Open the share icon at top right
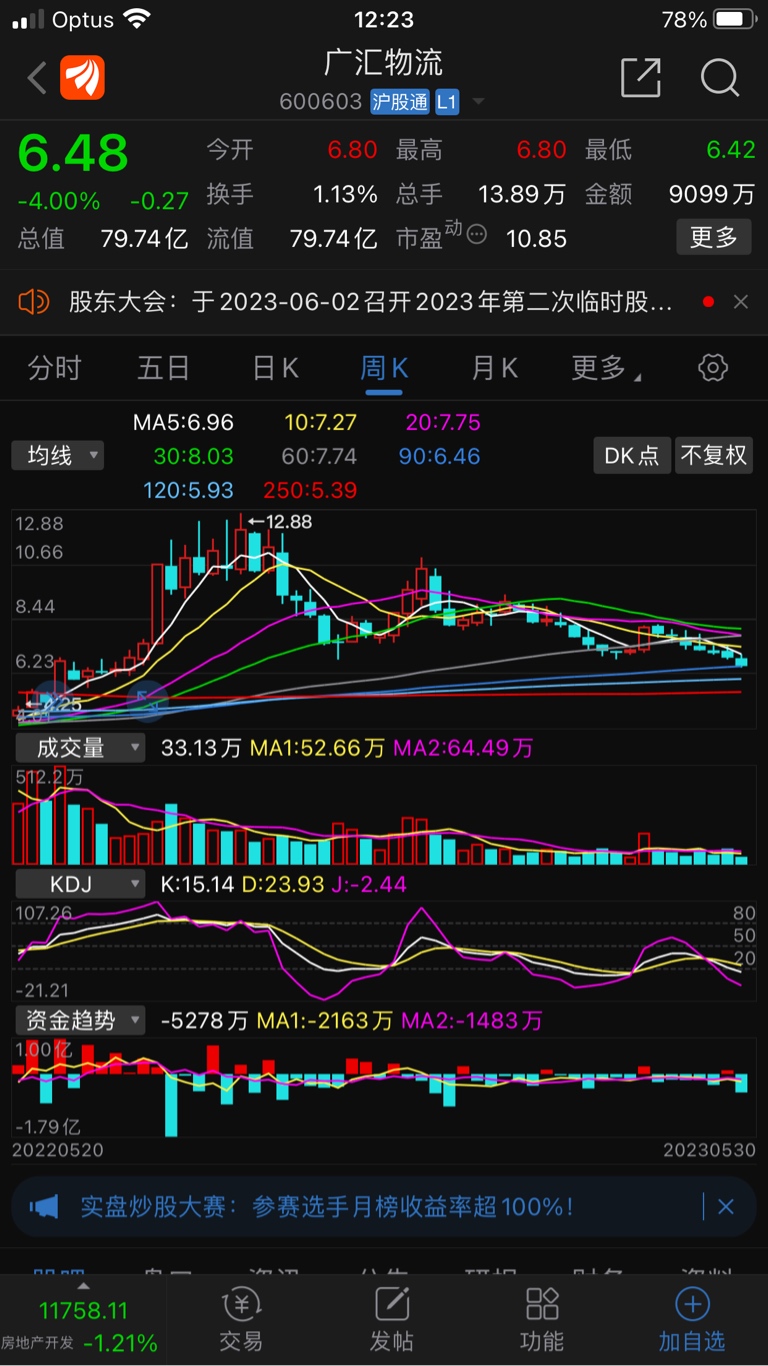 (641, 78)
